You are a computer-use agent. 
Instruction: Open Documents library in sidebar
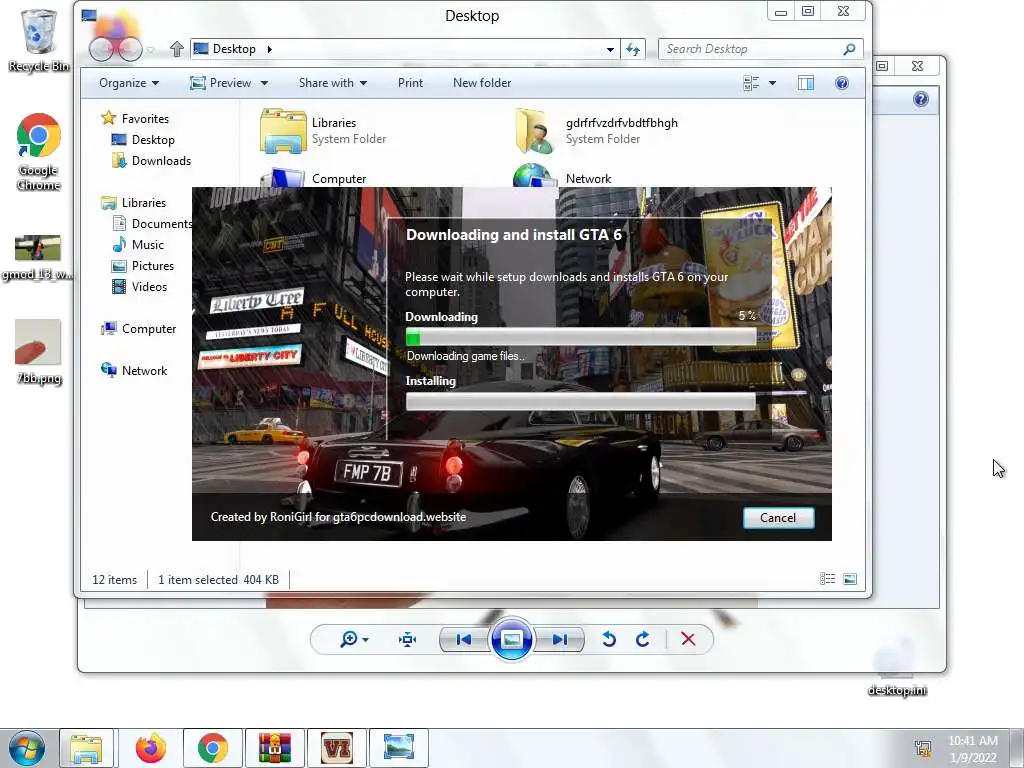[153, 223]
